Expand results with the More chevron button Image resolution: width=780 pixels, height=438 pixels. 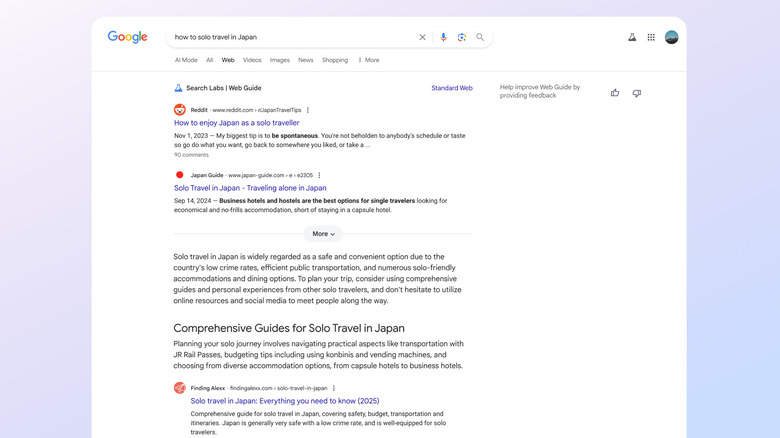323,233
